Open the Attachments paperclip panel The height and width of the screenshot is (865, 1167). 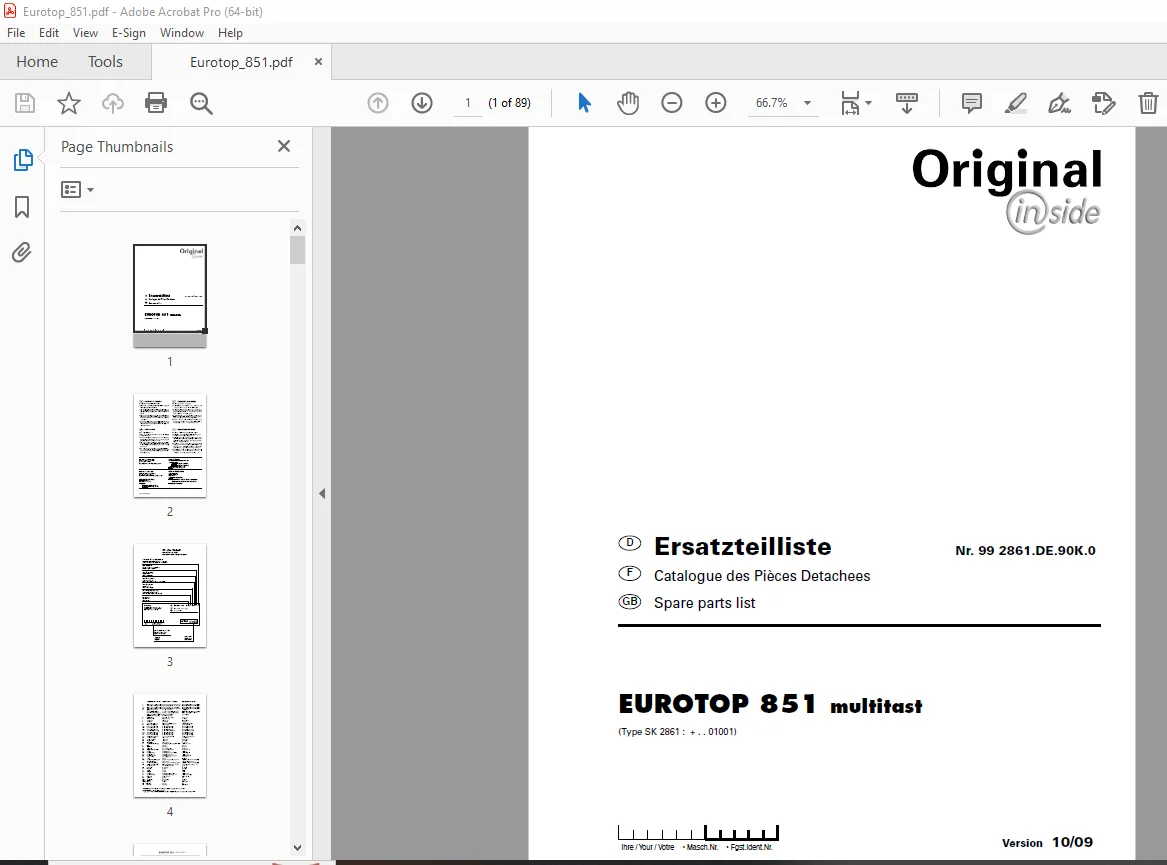[22, 252]
